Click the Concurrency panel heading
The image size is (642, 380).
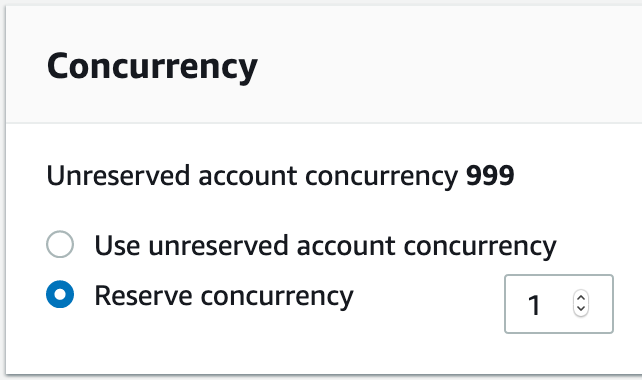click(x=152, y=67)
